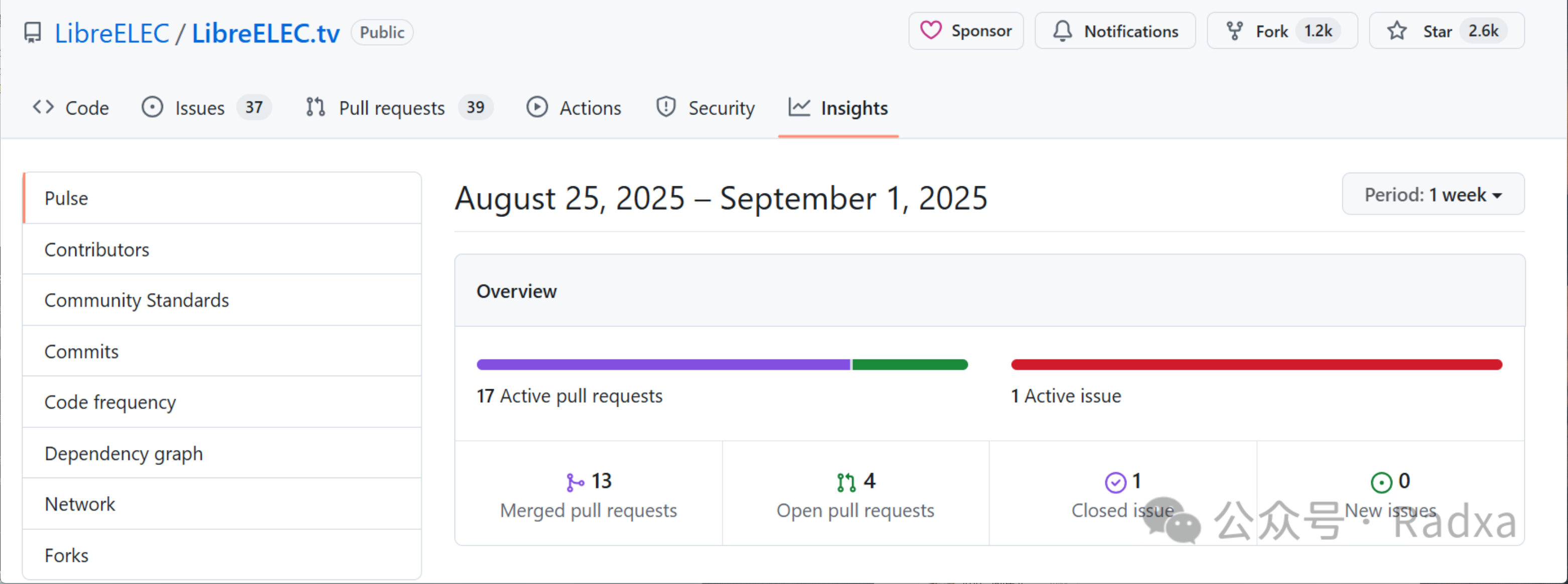
Task: Click the repository book icon beside LibreELEC
Action: [x=33, y=32]
